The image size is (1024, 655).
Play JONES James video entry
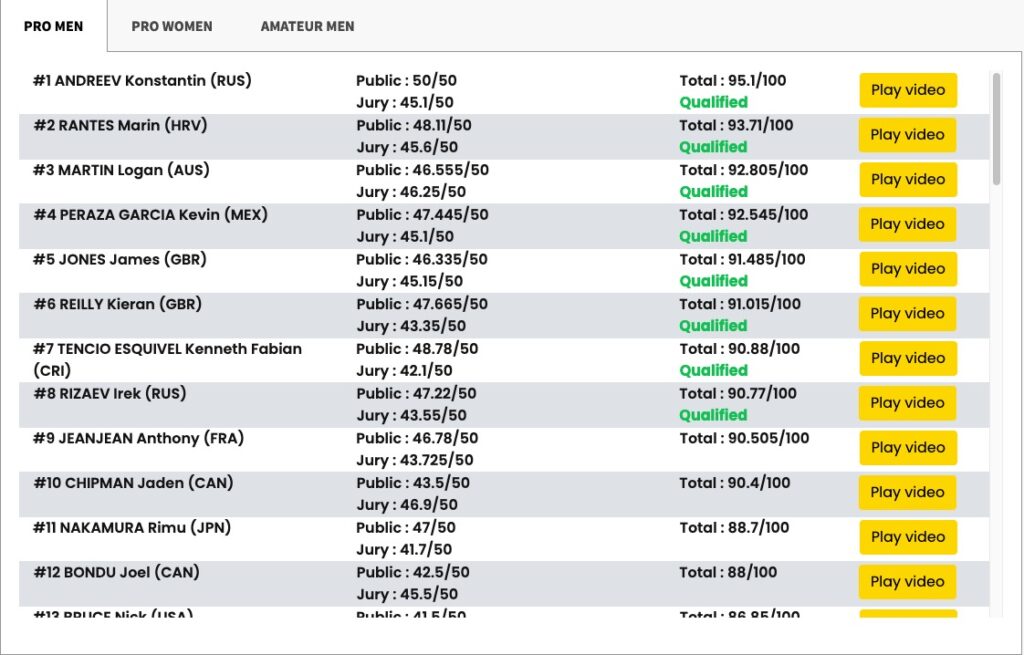(908, 269)
